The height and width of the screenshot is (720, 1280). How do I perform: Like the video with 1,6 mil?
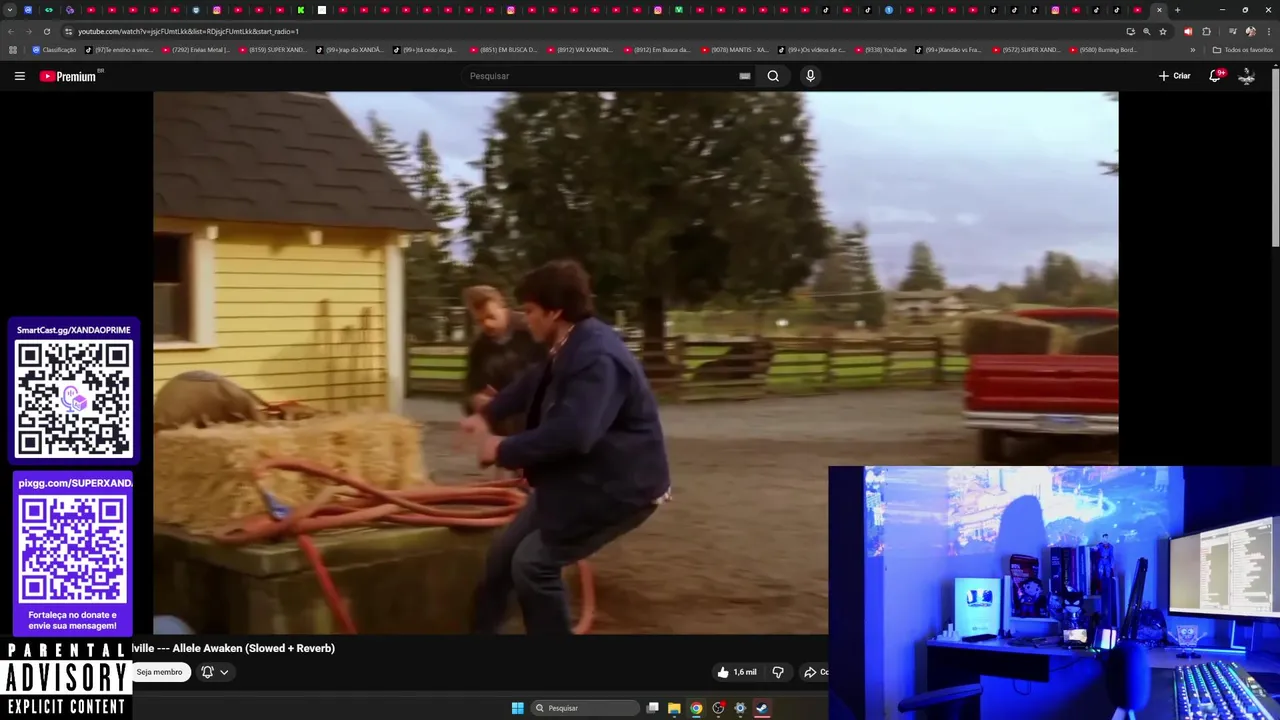(737, 672)
